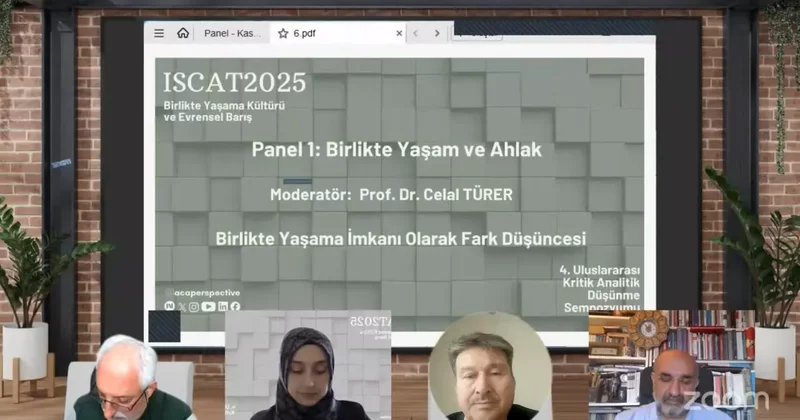Close the 6.pdf tab
Image resolution: width=800 pixels, height=420 pixels.
click(399, 33)
